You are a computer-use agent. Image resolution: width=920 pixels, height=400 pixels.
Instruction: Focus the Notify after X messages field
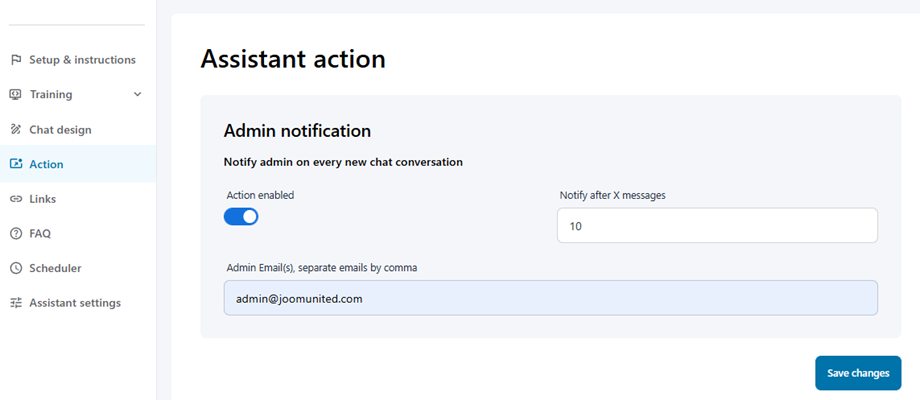tap(716, 226)
